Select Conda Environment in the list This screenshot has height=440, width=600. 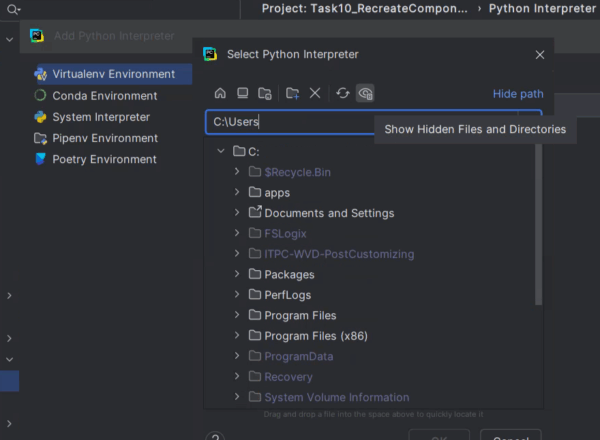click(x=104, y=96)
